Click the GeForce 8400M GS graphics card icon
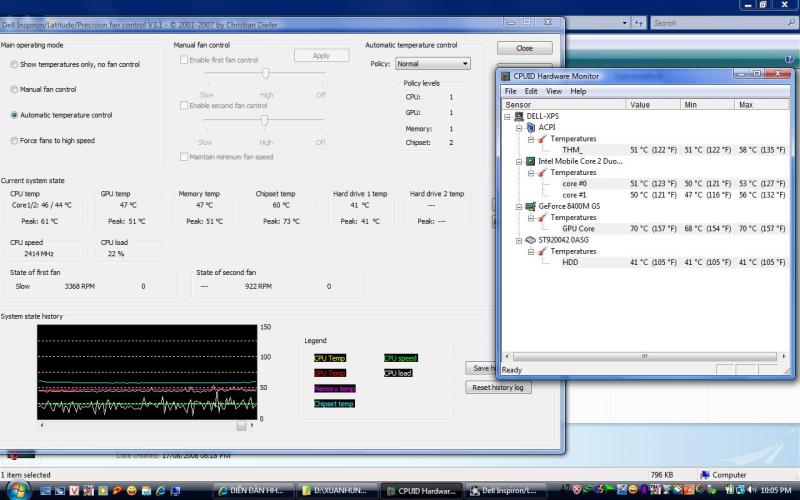The image size is (800, 500). pyautogui.click(x=530, y=206)
